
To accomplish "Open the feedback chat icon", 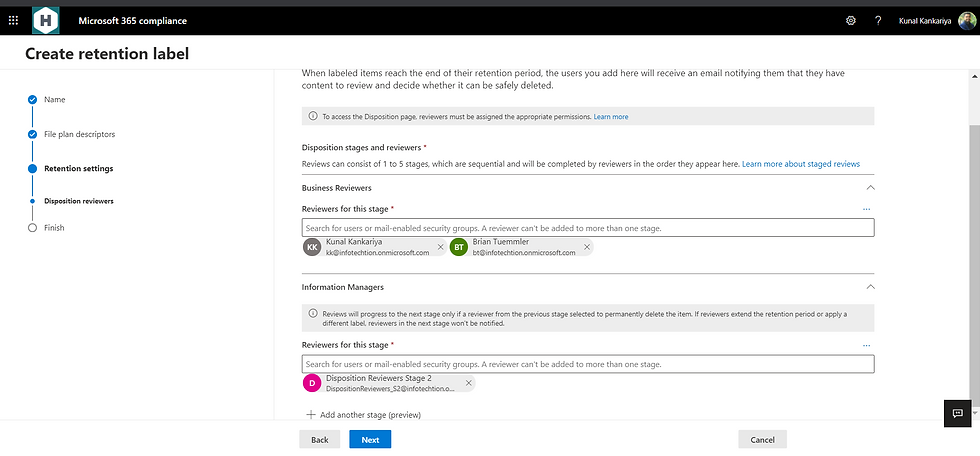I will point(957,414).
